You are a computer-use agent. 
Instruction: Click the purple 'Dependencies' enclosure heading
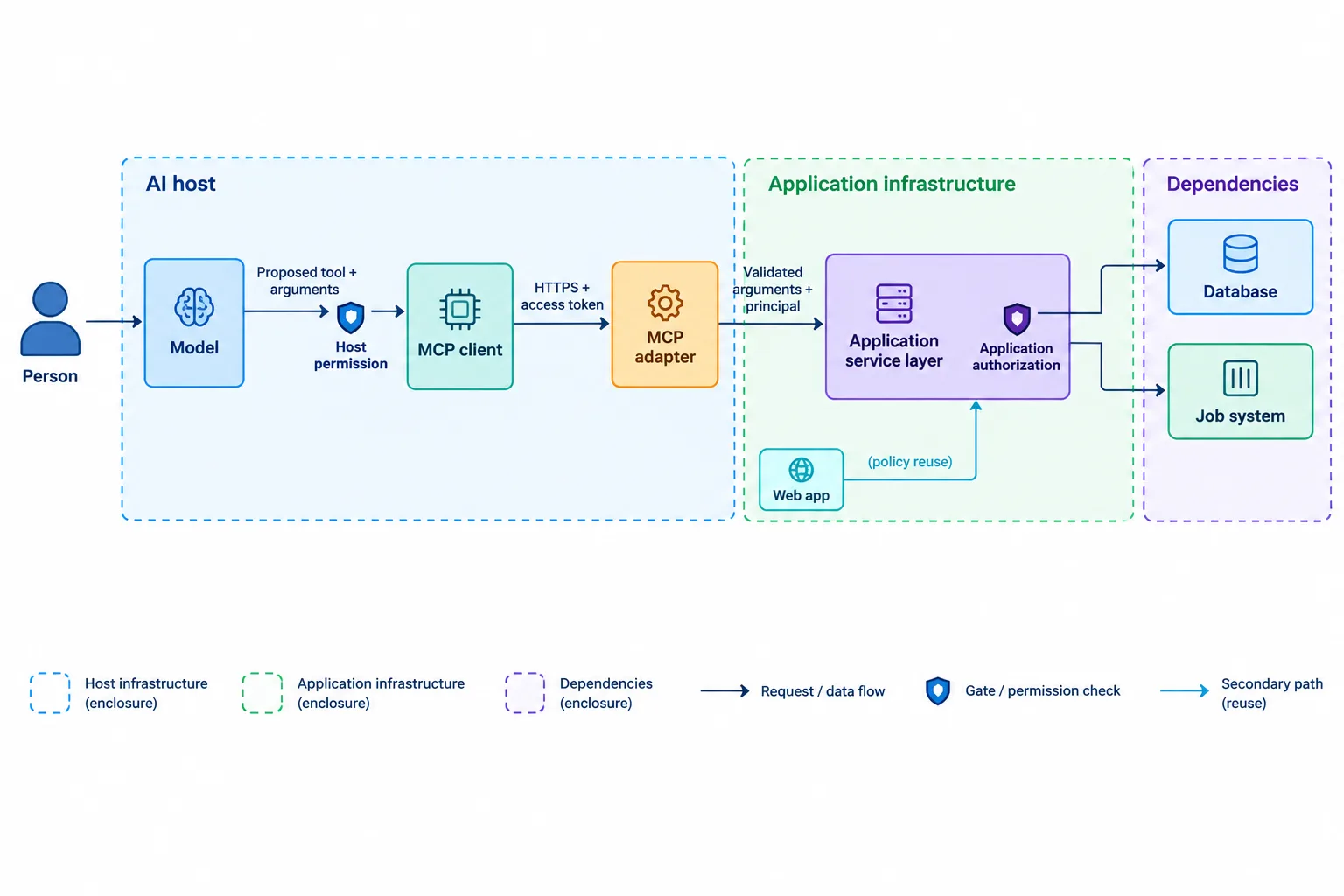(x=1232, y=184)
